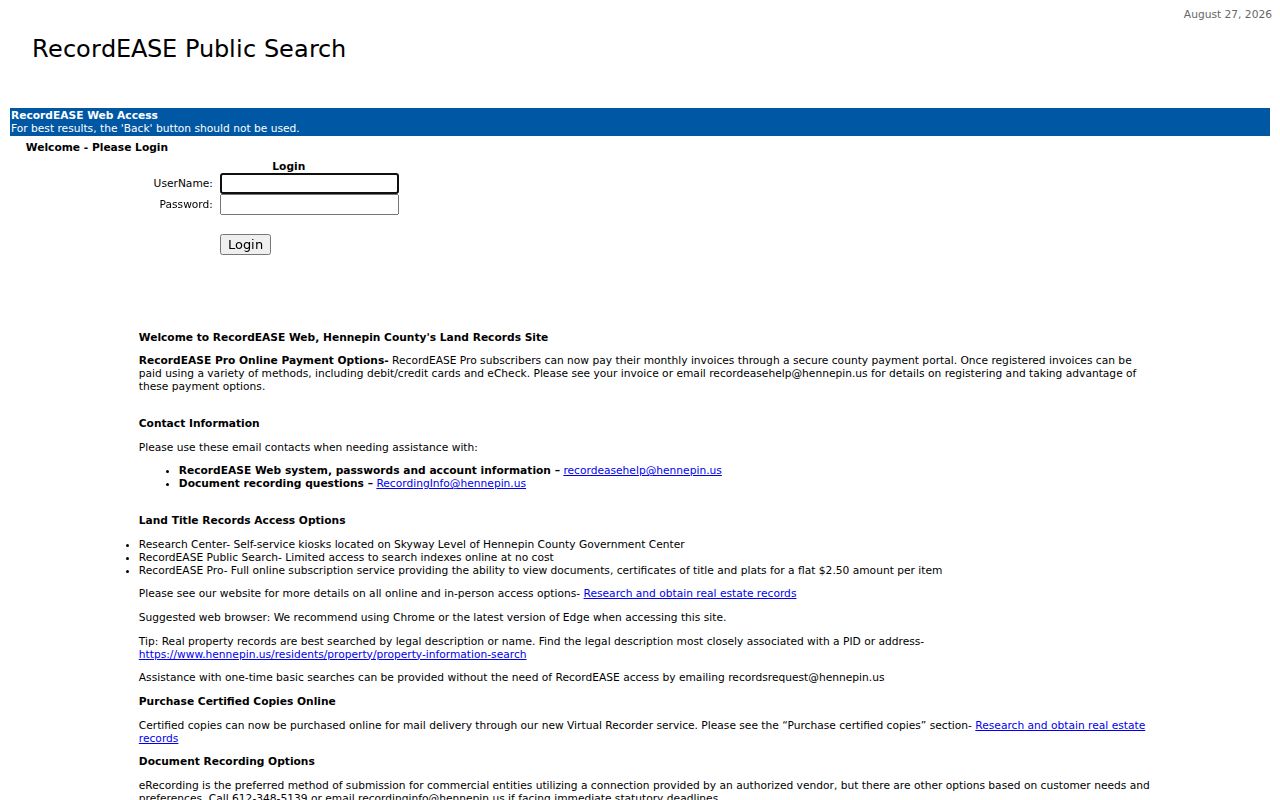
Task: Click the UserName input field
Action: pos(309,184)
